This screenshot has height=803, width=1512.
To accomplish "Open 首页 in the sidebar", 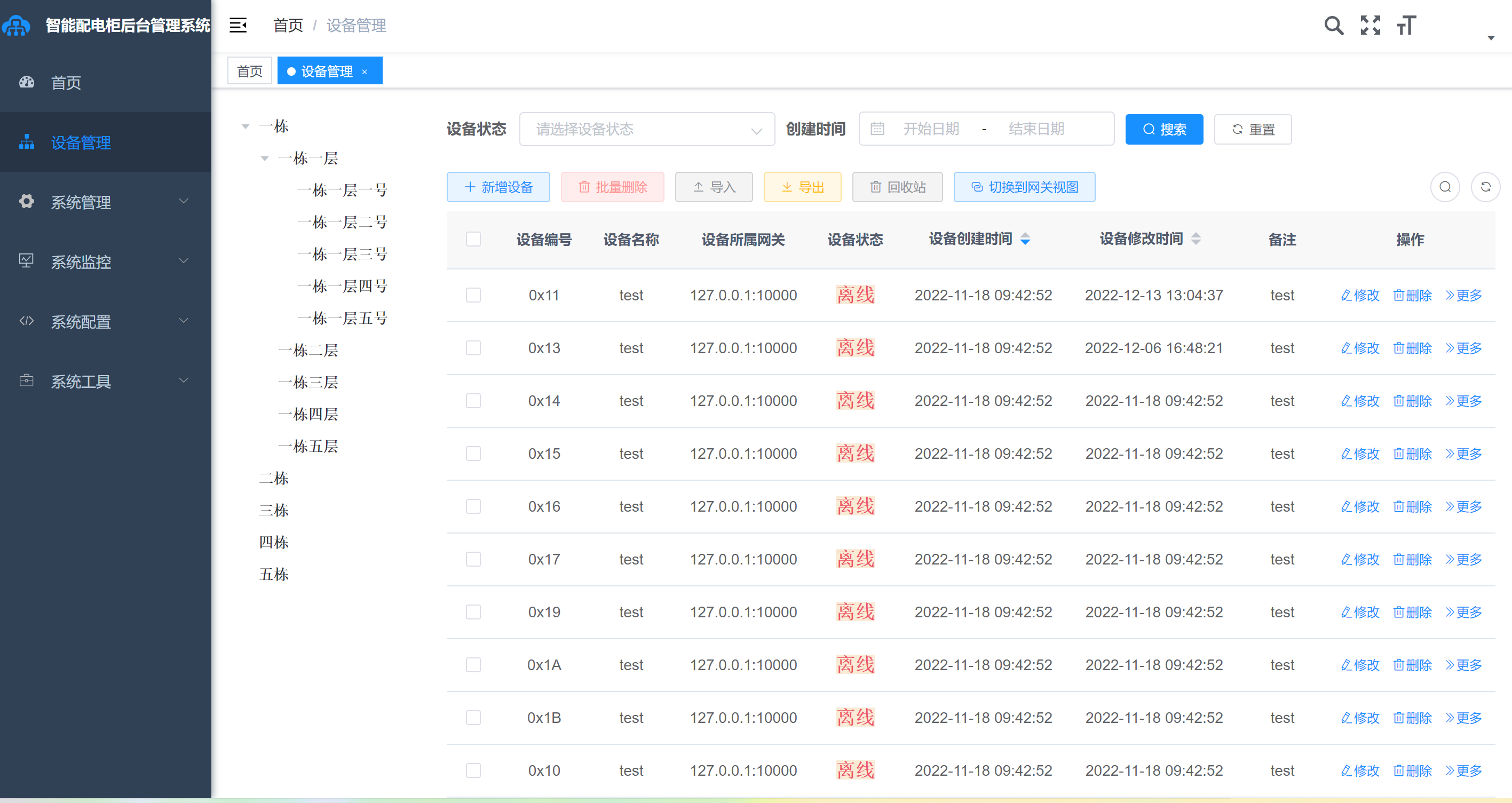I will 106,82.
